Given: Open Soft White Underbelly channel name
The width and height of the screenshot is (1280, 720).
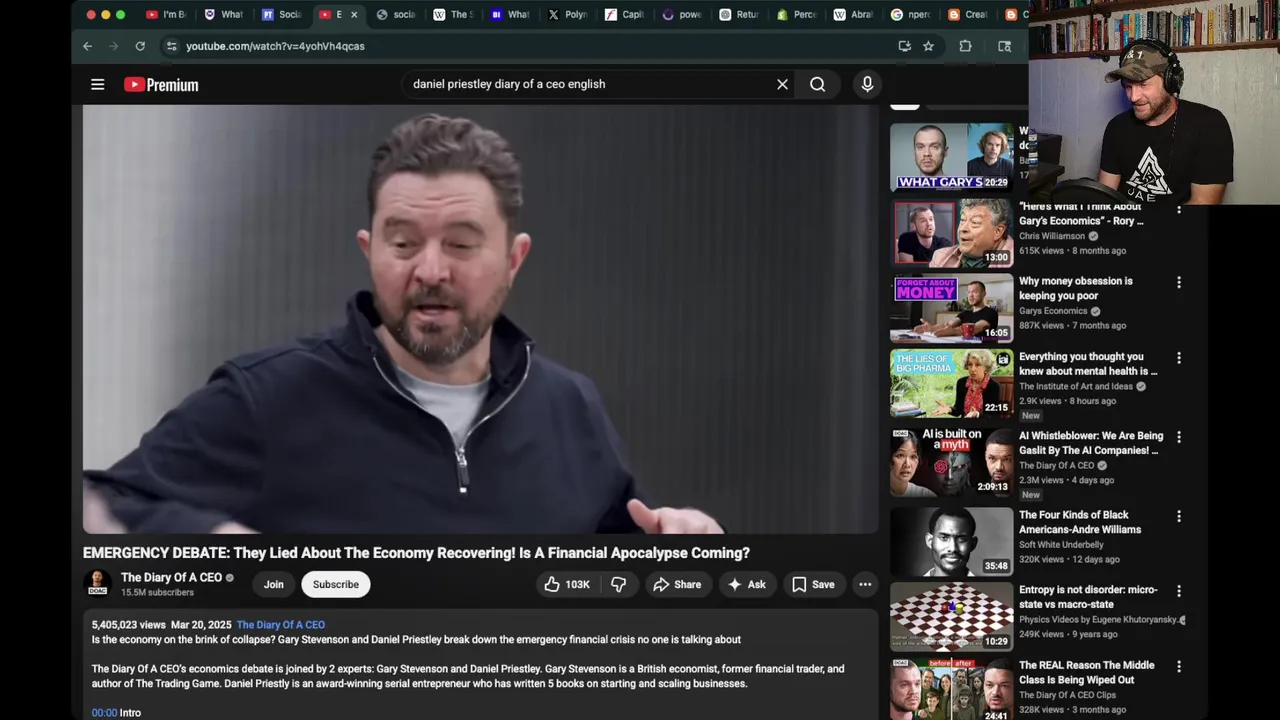Looking at the screenshot, I should (x=1061, y=545).
